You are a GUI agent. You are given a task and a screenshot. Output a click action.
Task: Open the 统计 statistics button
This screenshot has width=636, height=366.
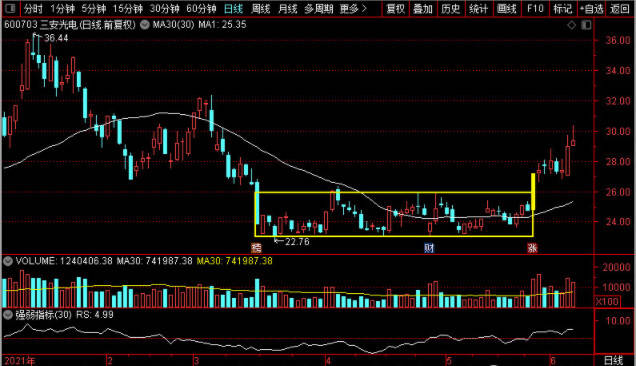pos(479,9)
